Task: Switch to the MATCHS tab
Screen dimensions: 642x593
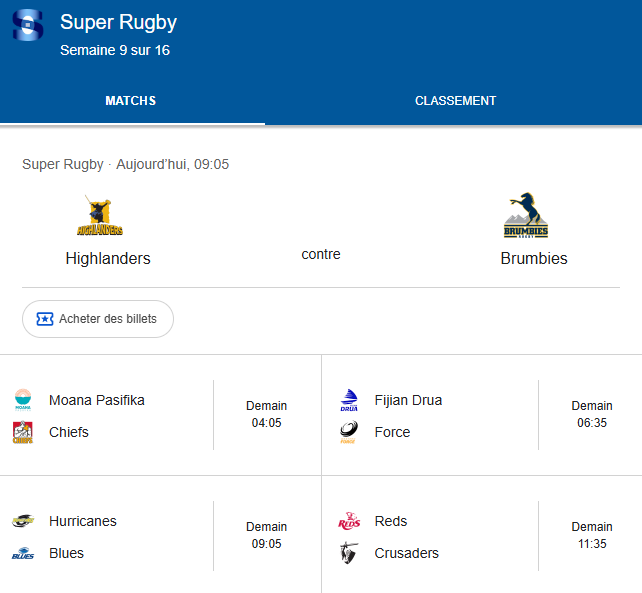Action: coord(131,101)
